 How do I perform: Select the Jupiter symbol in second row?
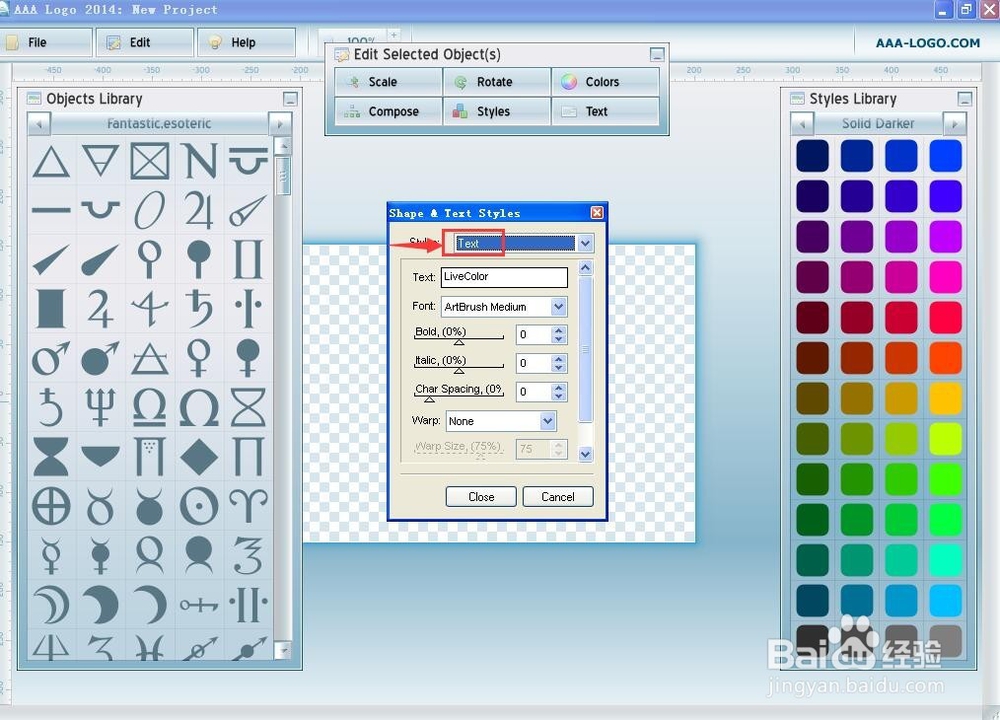199,210
